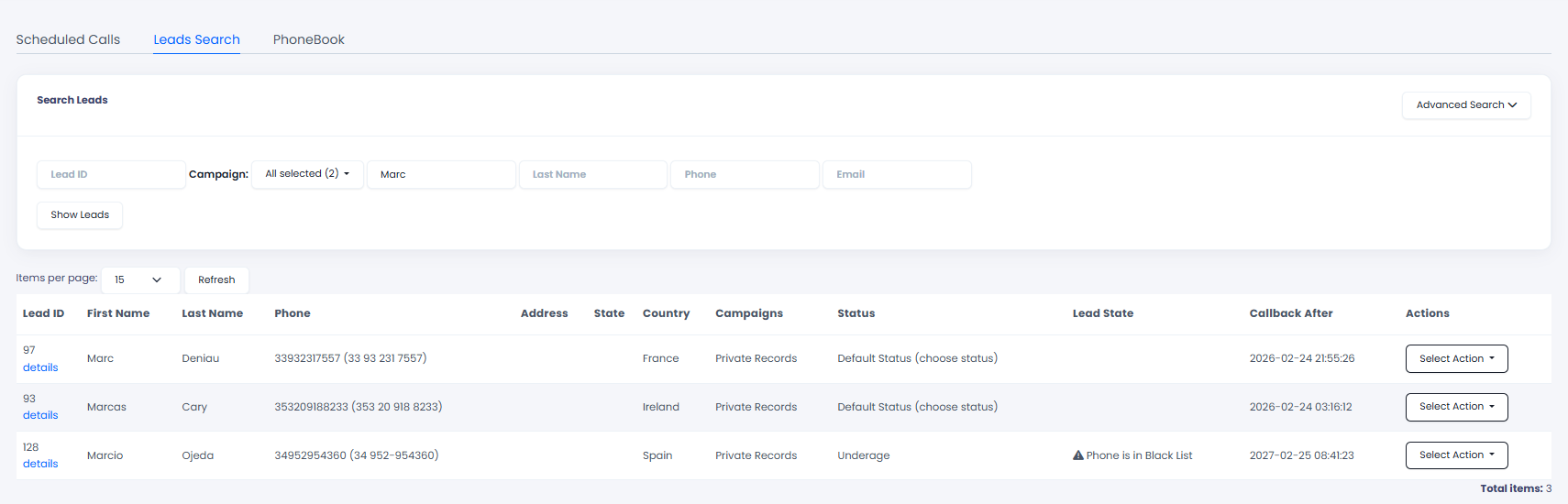Screen dimensions: 1568x504
Task: Click the Search Leads heading
Action: coord(72,100)
